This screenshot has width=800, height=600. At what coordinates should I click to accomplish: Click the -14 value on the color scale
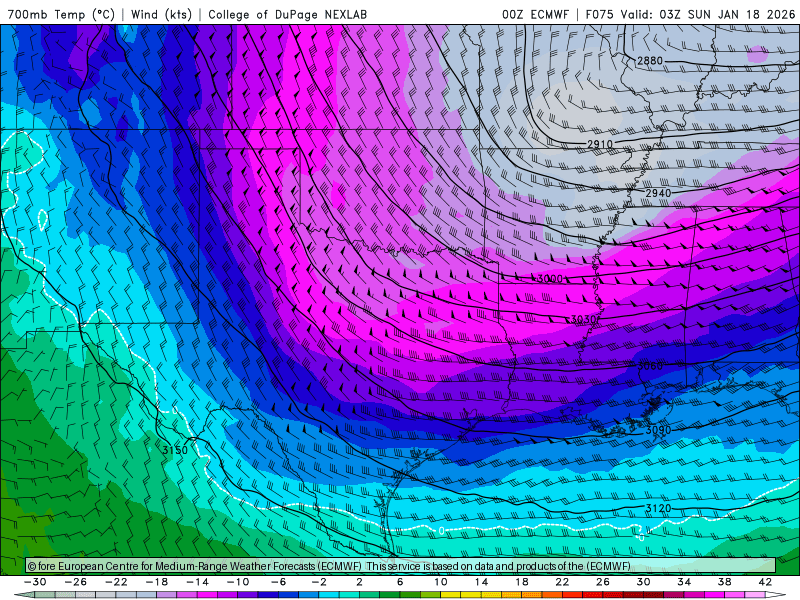tap(197, 582)
